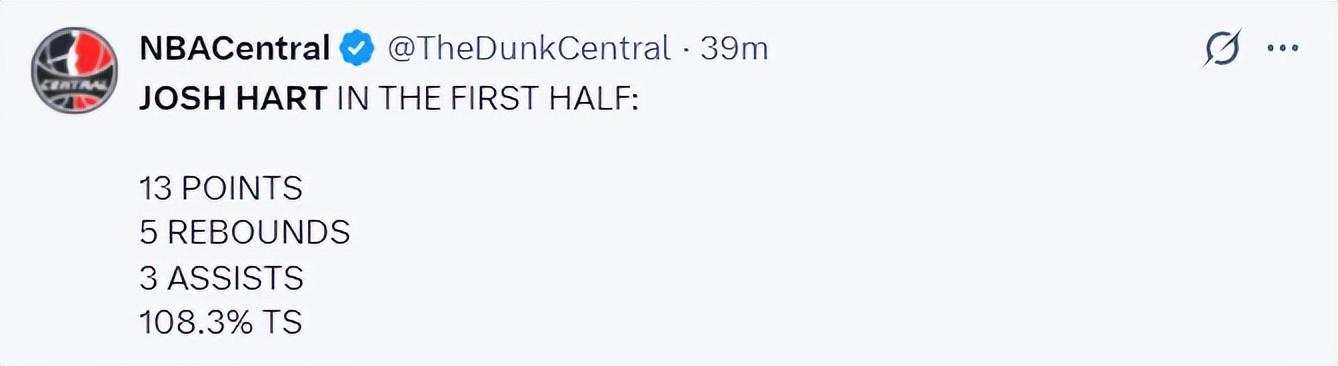Click the word REBOUNDS in the post
This screenshot has width=1338, height=366.
[x=258, y=232]
